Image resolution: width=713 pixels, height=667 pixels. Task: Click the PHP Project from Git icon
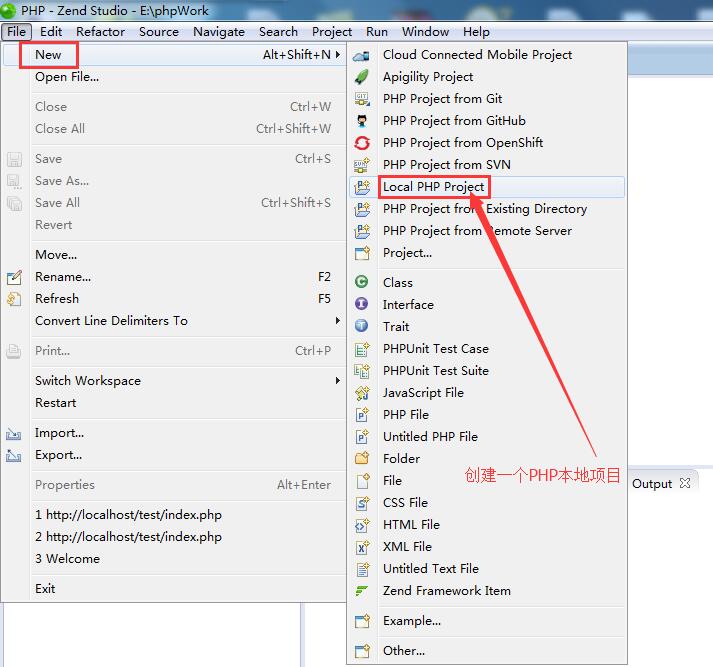[x=362, y=99]
